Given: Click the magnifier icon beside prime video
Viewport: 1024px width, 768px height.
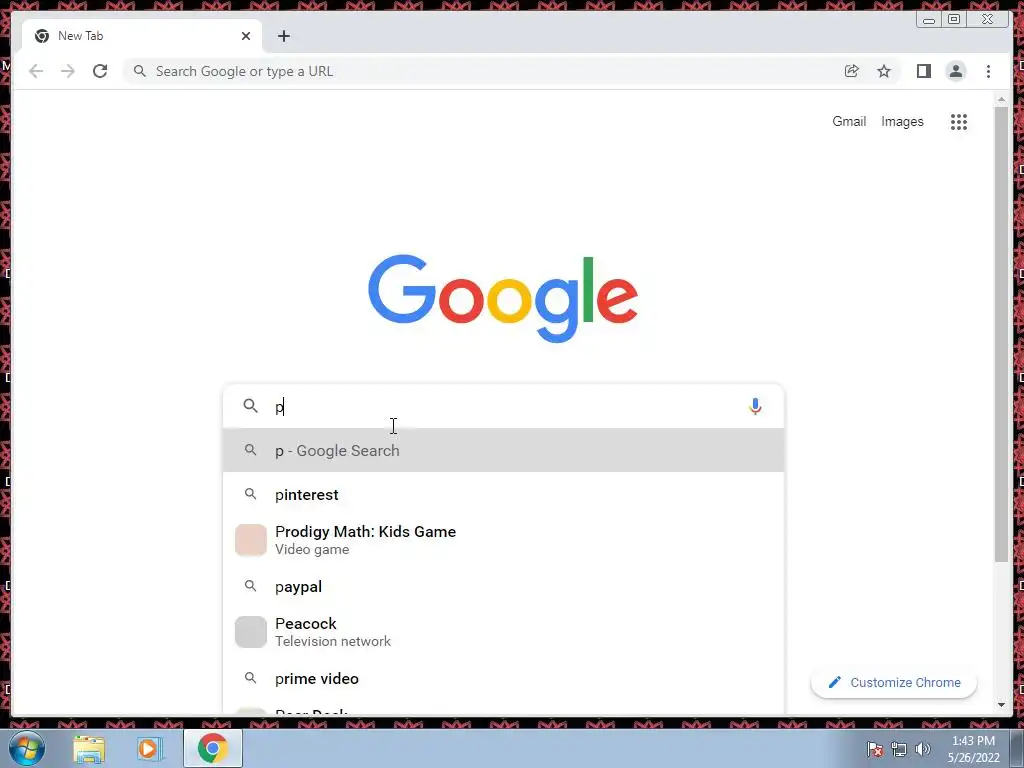Looking at the screenshot, I should coord(251,679).
